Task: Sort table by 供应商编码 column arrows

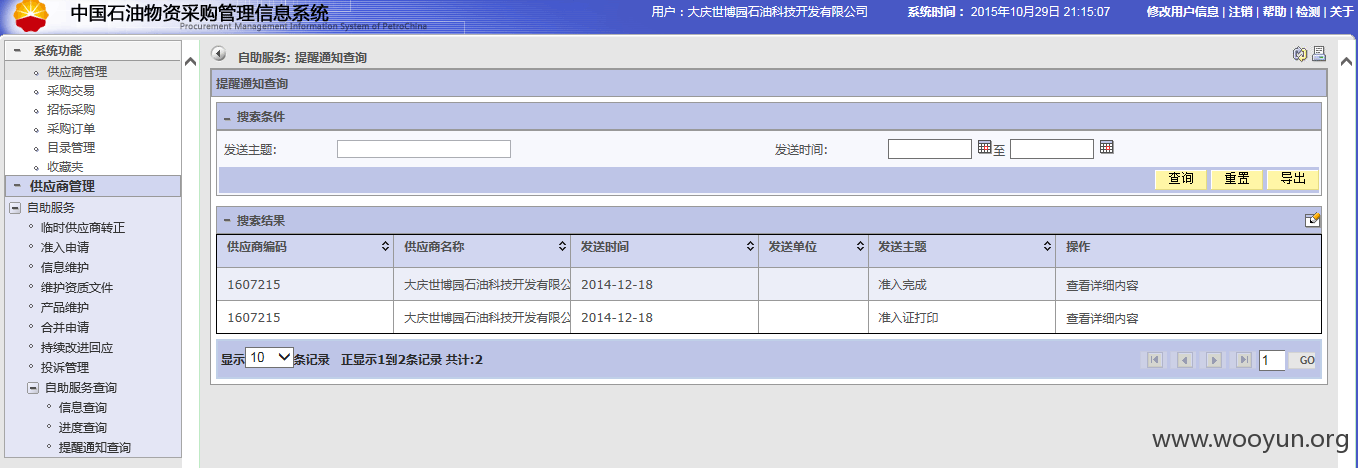Action: click(x=386, y=246)
